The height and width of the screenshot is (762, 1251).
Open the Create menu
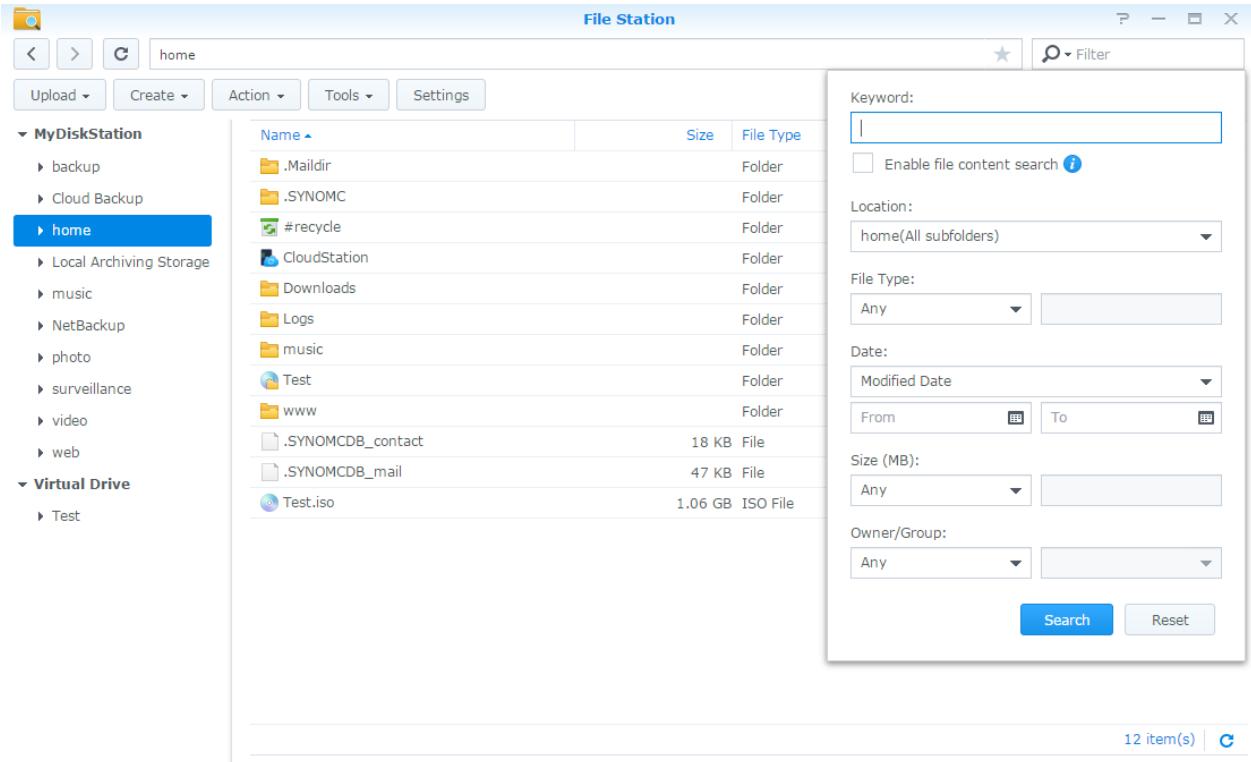click(159, 95)
